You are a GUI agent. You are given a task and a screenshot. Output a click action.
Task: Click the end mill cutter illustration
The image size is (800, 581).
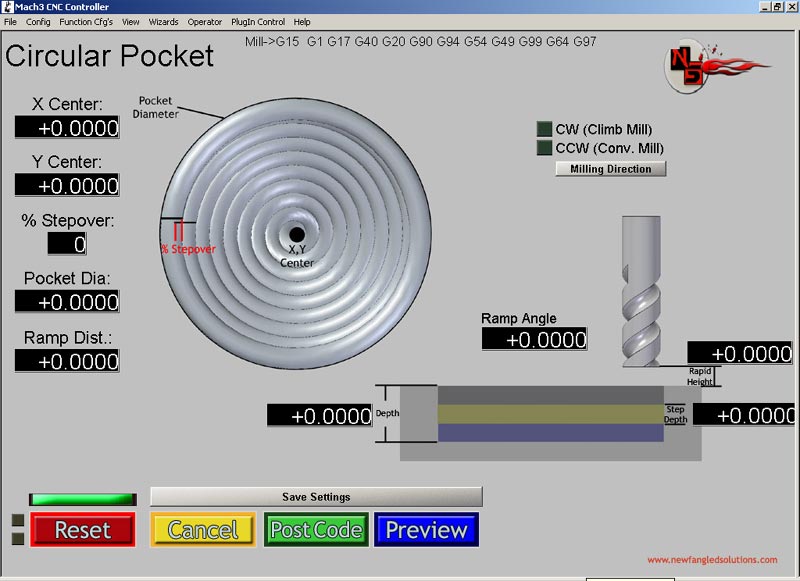coord(641,291)
